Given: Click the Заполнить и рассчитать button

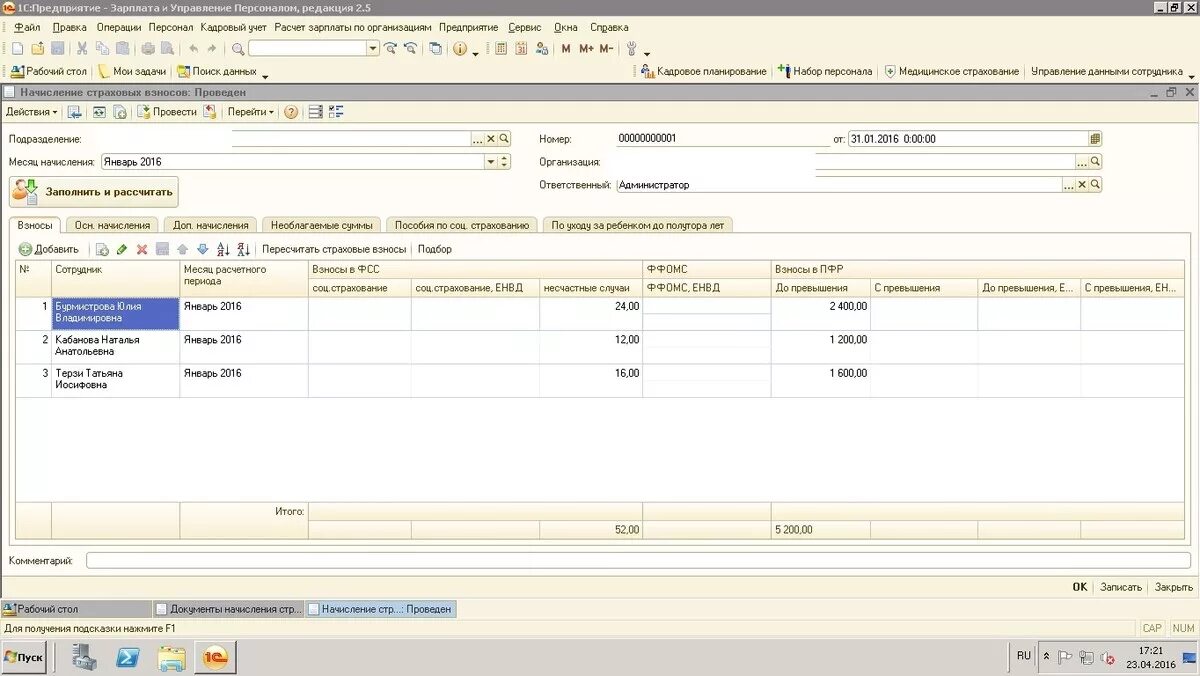Looking at the screenshot, I should pos(94,192).
